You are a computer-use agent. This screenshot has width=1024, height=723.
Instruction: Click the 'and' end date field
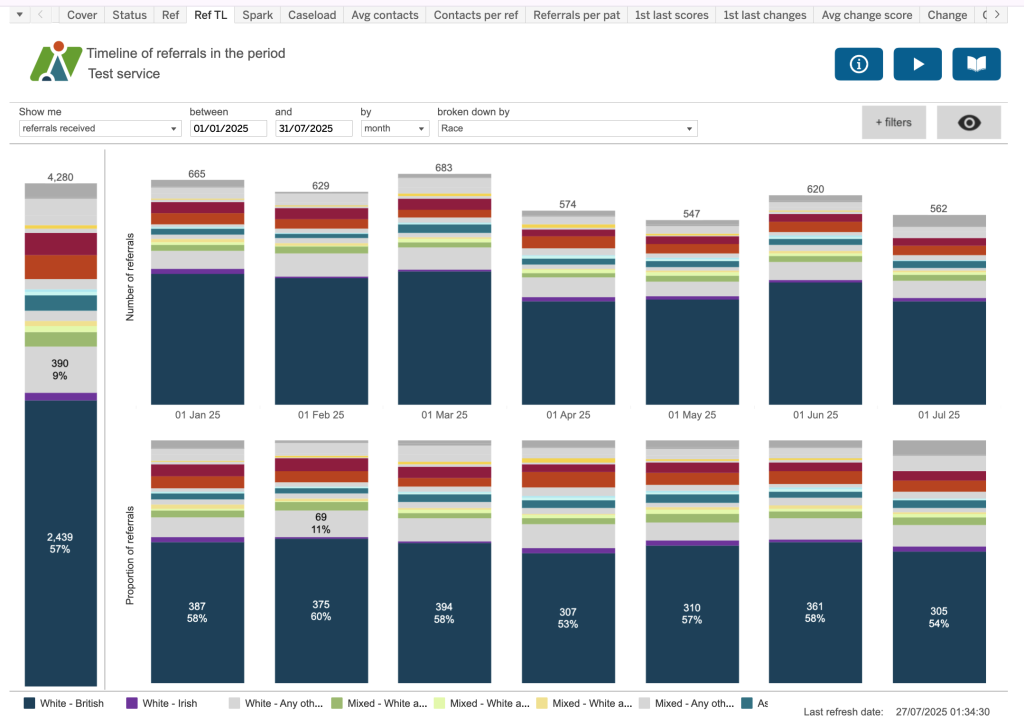coord(313,129)
